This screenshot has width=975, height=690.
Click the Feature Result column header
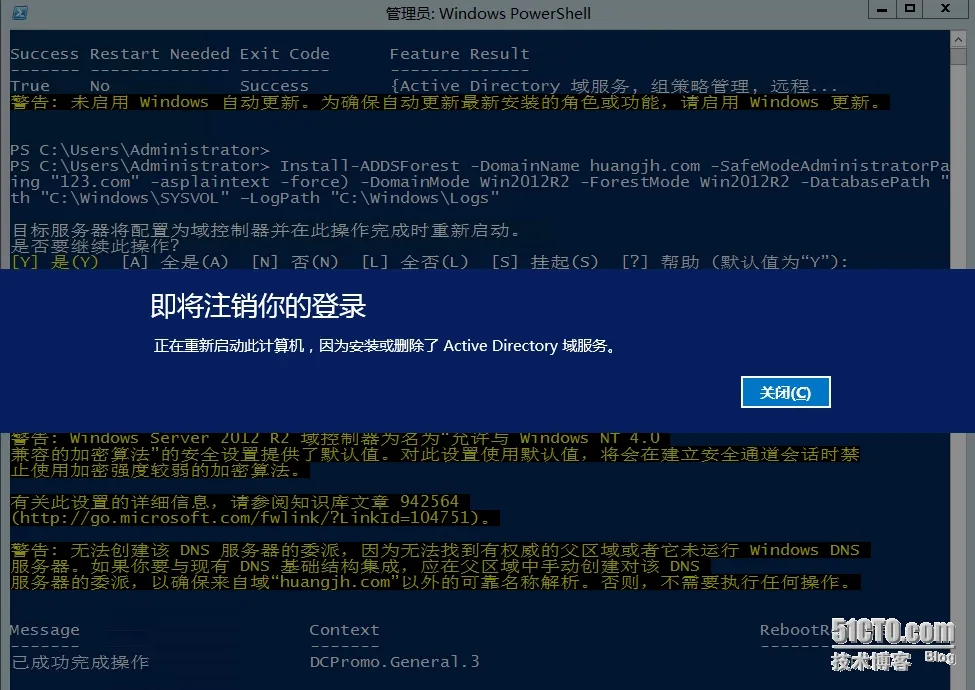460,54
